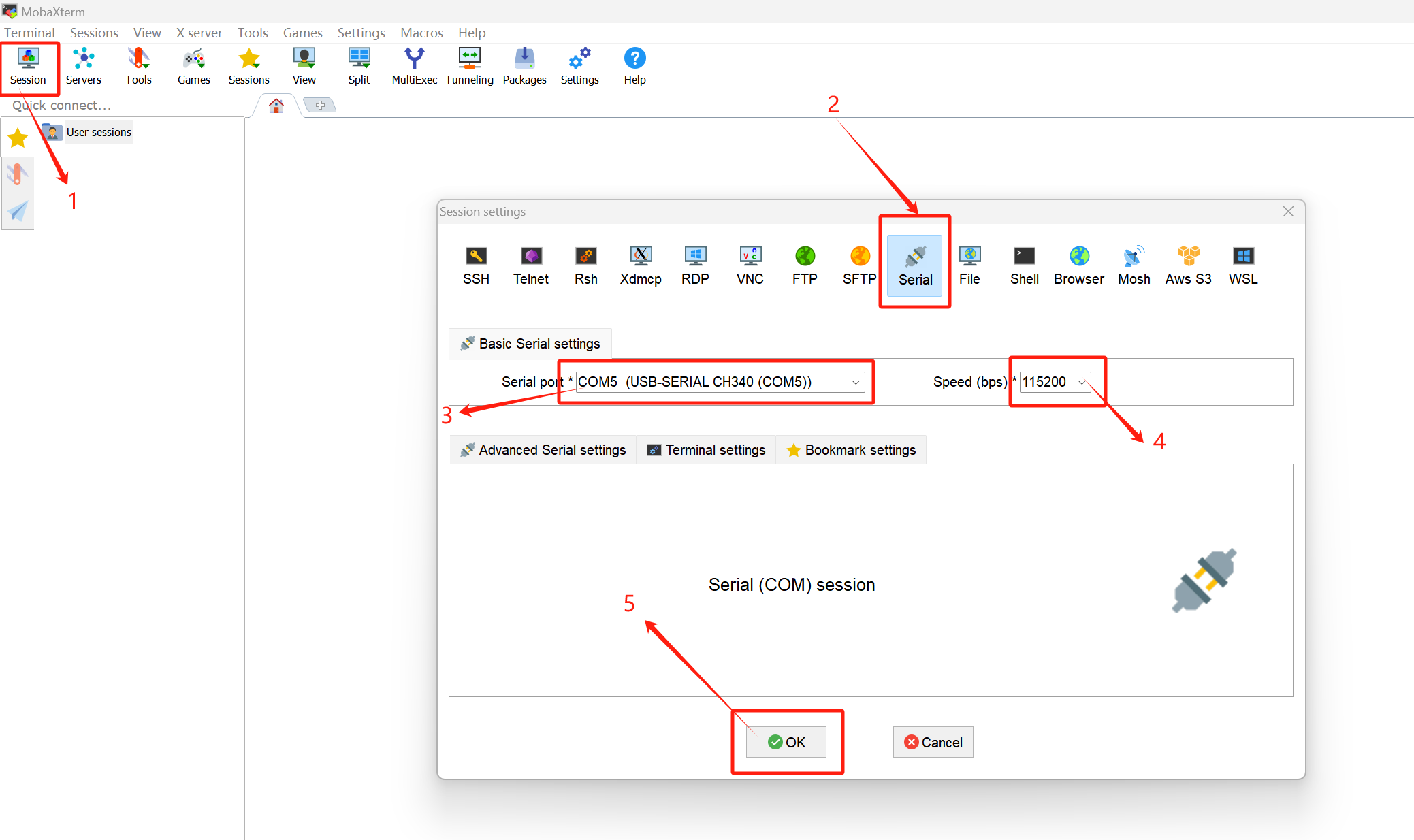Open the Tools menu in menu bar

[x=253, y=33]
